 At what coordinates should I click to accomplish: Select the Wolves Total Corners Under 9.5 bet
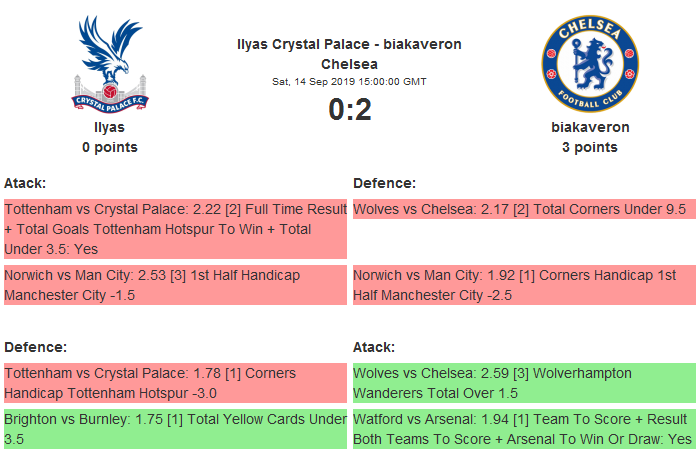[x=524, y=210]
